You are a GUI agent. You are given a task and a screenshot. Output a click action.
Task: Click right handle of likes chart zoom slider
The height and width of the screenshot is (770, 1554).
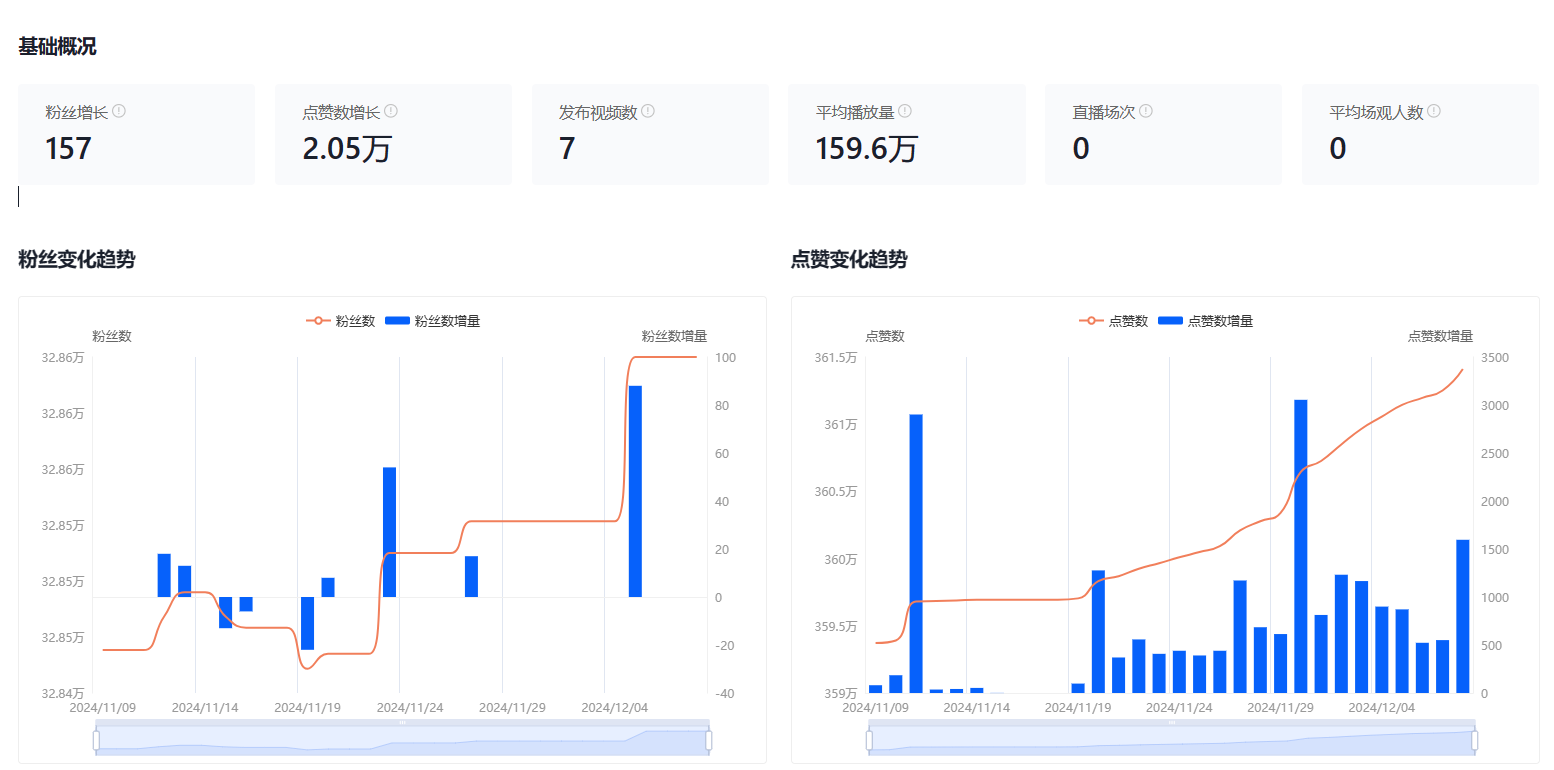(x=1475, y=740)
